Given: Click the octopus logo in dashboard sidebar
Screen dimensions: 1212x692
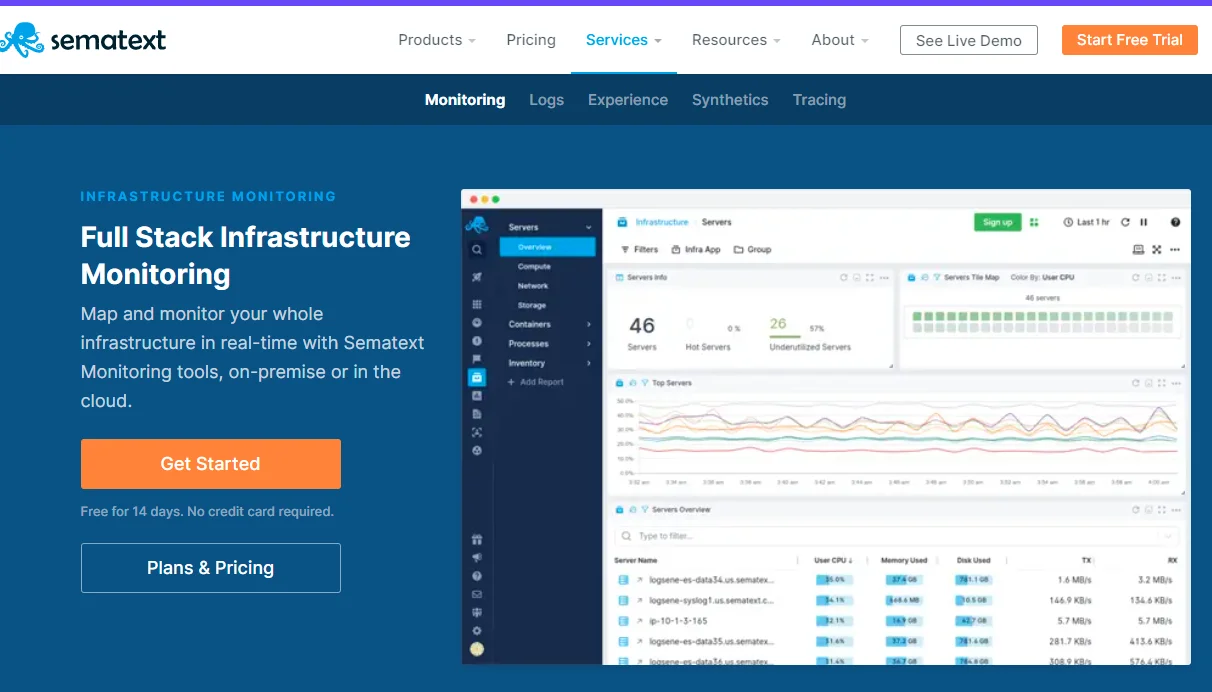Looking at the screenshot, I should click(477, 225).
